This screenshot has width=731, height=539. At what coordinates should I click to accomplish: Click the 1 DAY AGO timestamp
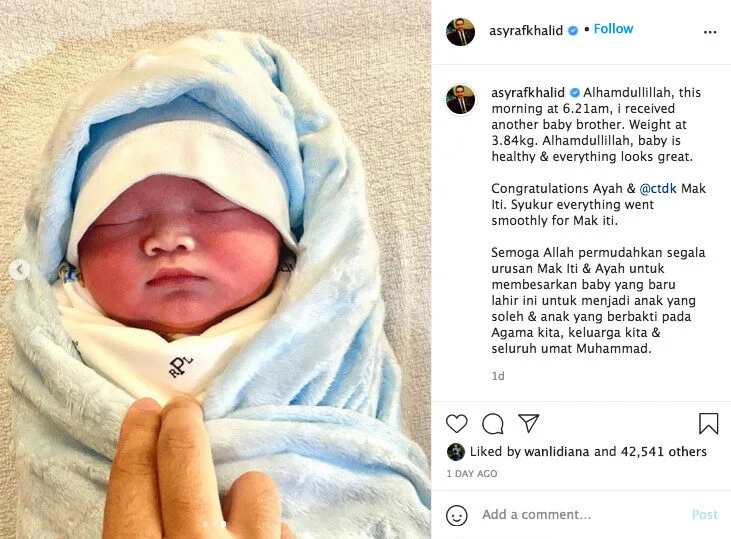pos(472,474)
